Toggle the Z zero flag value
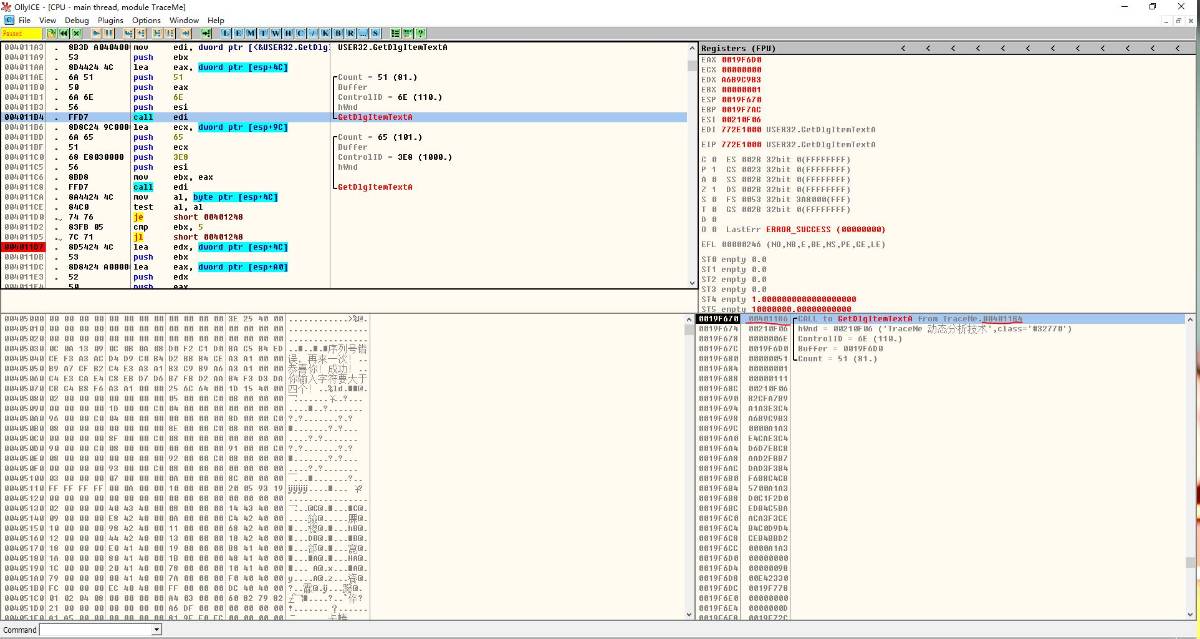The image size is (1200, 639). pyautogui.click(x=716, y=189)
